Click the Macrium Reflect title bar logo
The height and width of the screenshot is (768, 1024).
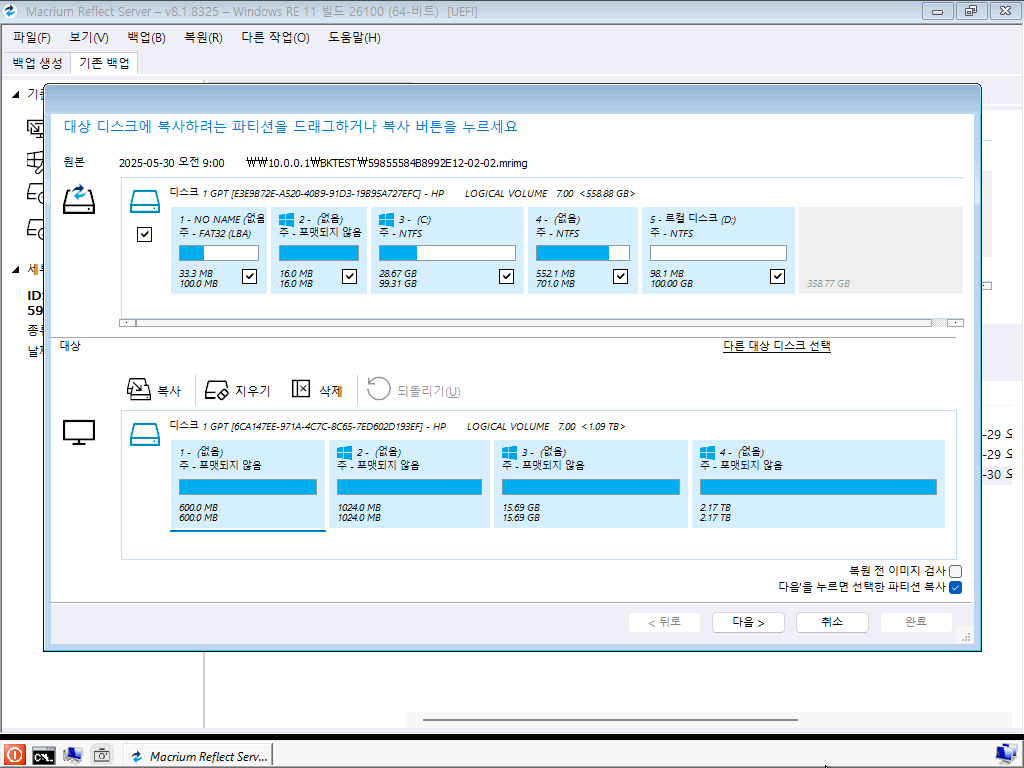(10, 11)
